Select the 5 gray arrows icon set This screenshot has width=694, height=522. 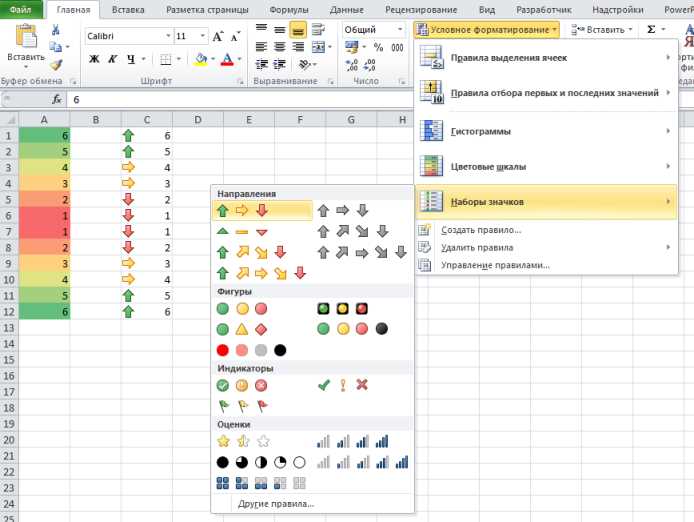(362, 252)
